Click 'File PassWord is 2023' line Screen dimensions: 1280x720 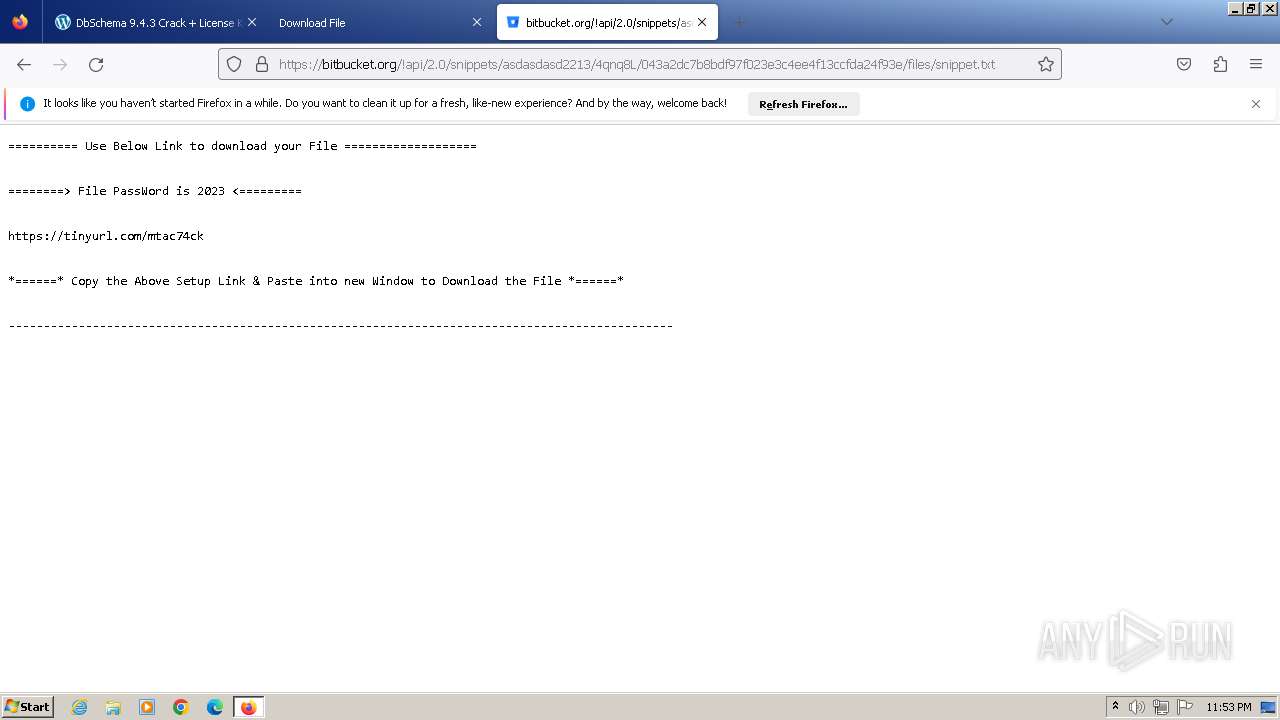154,191
